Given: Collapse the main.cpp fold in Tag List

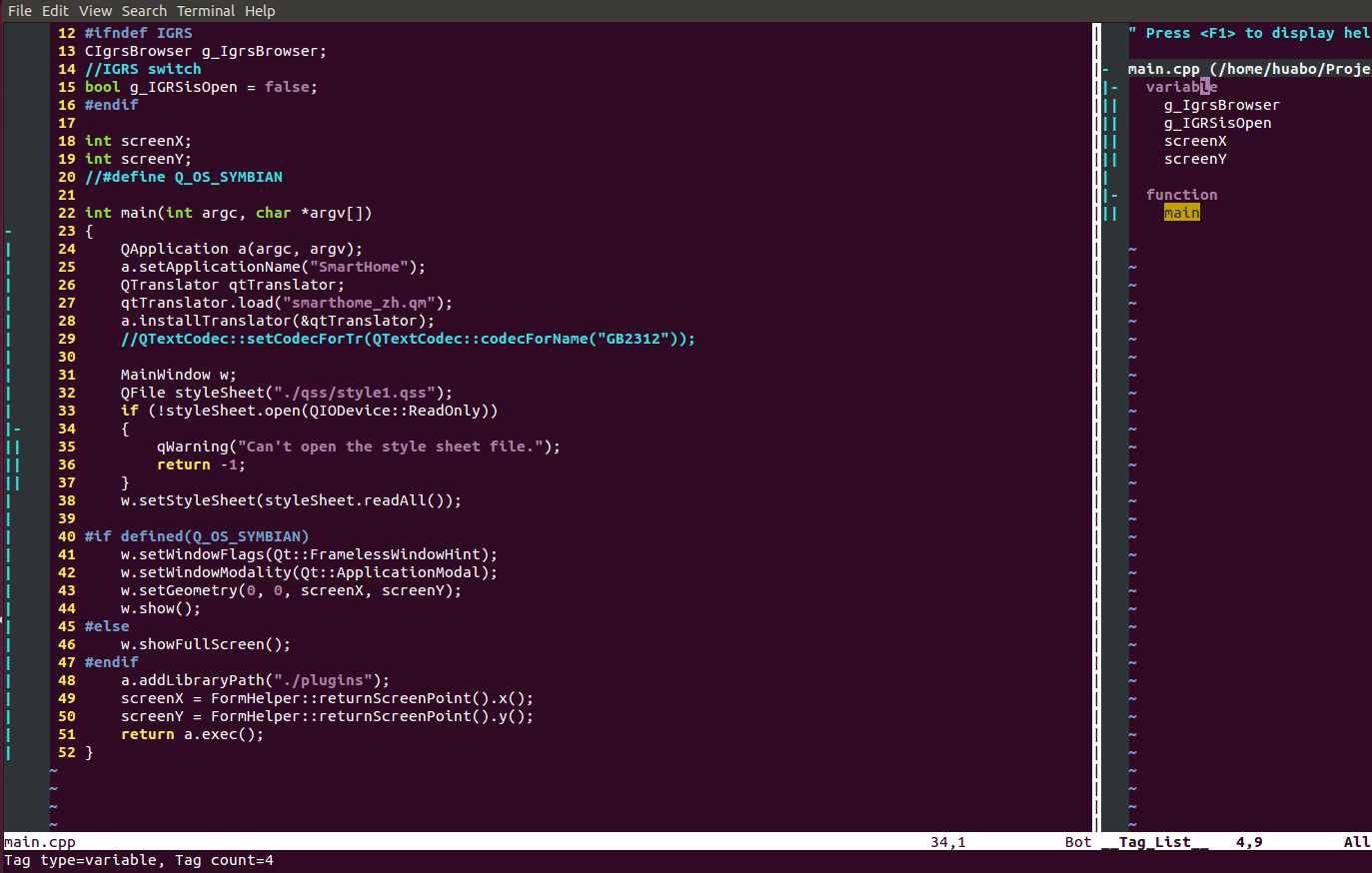Looking at the screenshot, I should 1106,69.
